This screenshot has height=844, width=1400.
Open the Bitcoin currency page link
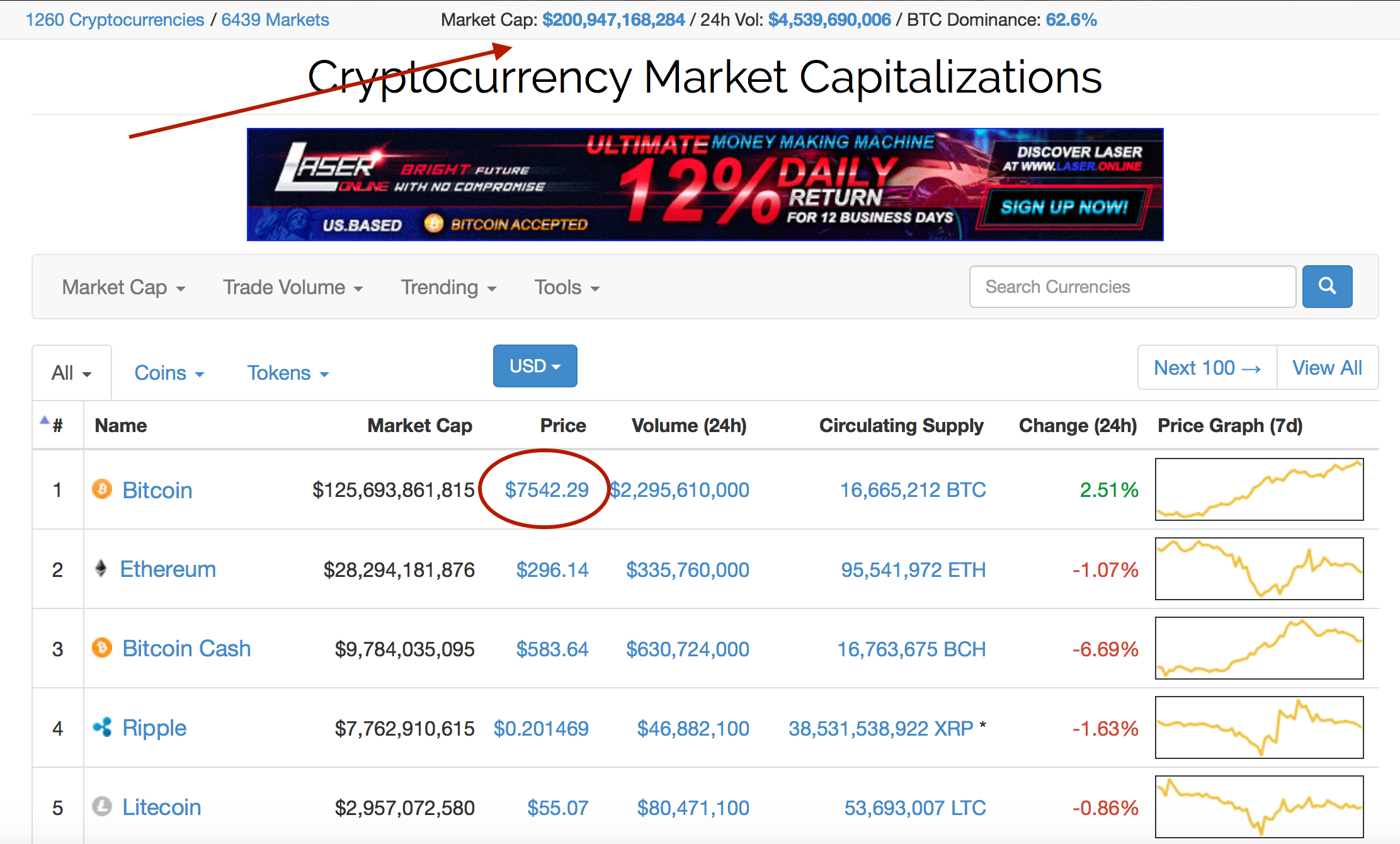pyautogui.click(x=157, y=490)
